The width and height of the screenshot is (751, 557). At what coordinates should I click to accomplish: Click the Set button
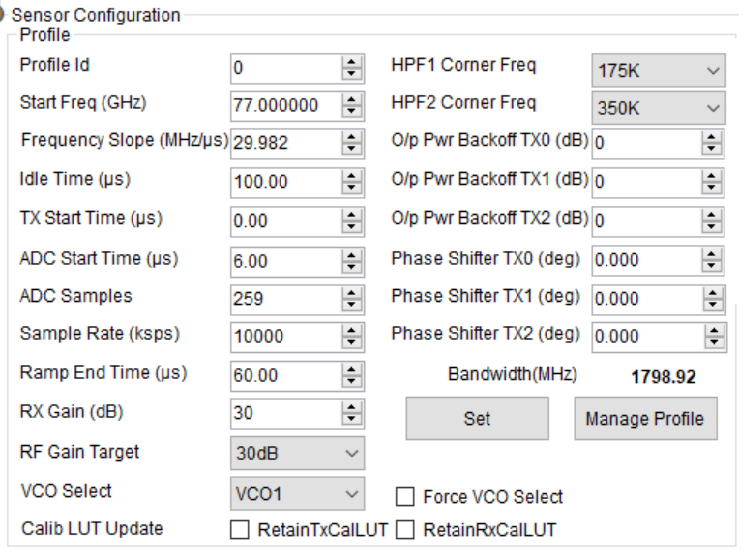coord(476,419)
